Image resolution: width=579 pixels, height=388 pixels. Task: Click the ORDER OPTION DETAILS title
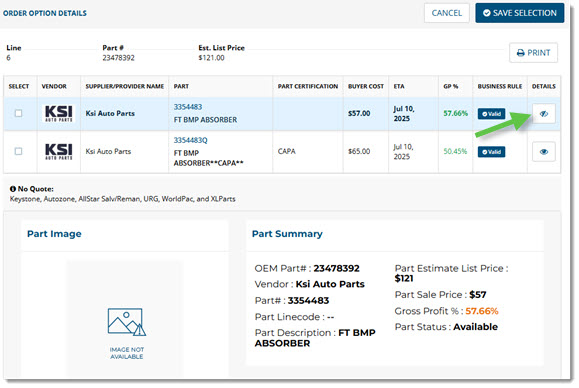(x=45, y=13)
